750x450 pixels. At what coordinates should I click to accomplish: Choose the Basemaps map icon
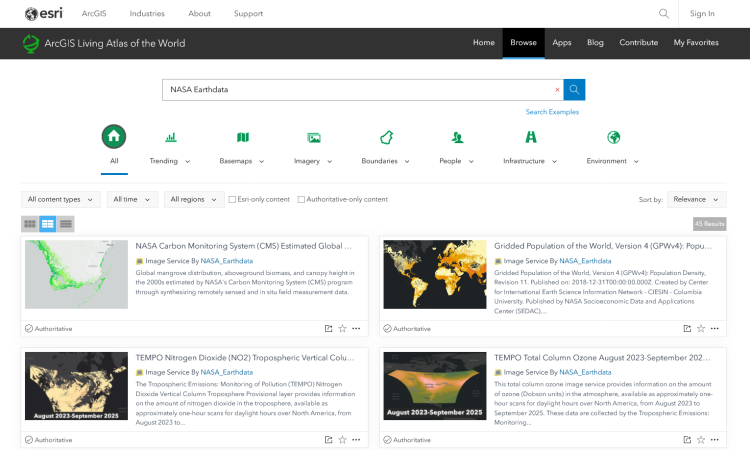[243, 138]
